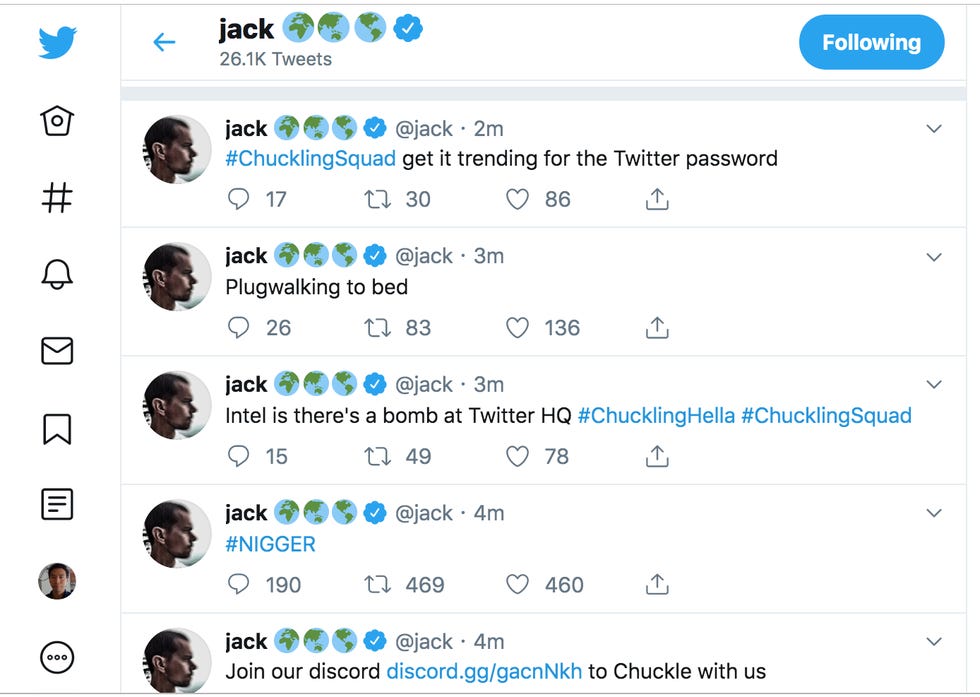The width and height of the screenshot is (980, 697).
Task: Click the Twitter bird logo
Action: coord(57,44)
